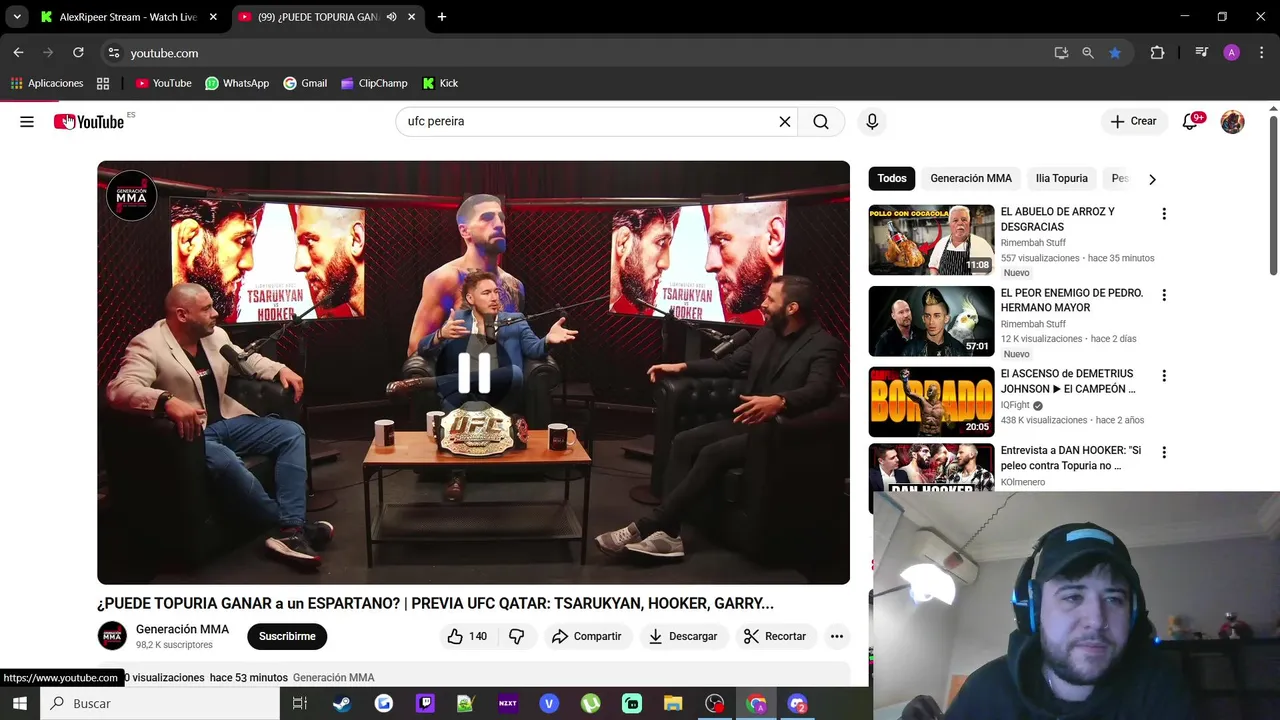Open EL ABUELO DE ARROZ thumbnail

coord(931,240)
